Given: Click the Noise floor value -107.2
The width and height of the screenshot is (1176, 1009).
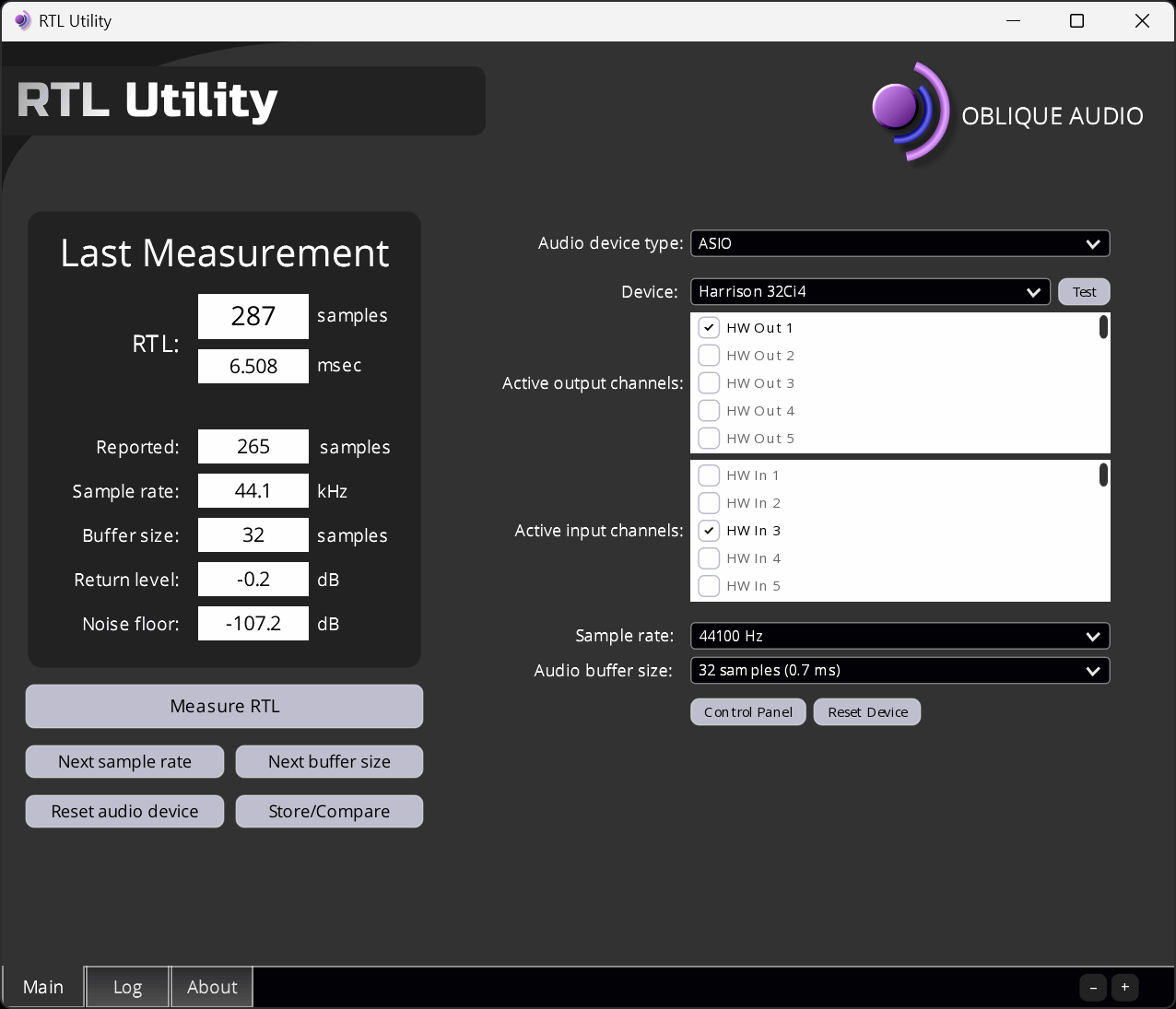Looking at the screenshot, I should pyautogui.click(x=253, y=623).
